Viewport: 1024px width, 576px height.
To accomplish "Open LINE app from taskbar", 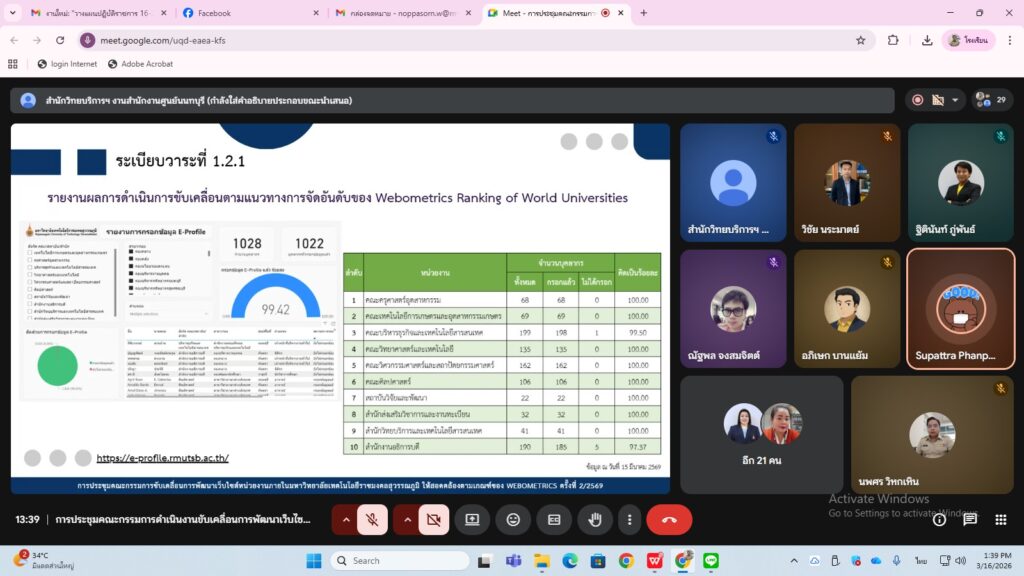I will (711, 560).
